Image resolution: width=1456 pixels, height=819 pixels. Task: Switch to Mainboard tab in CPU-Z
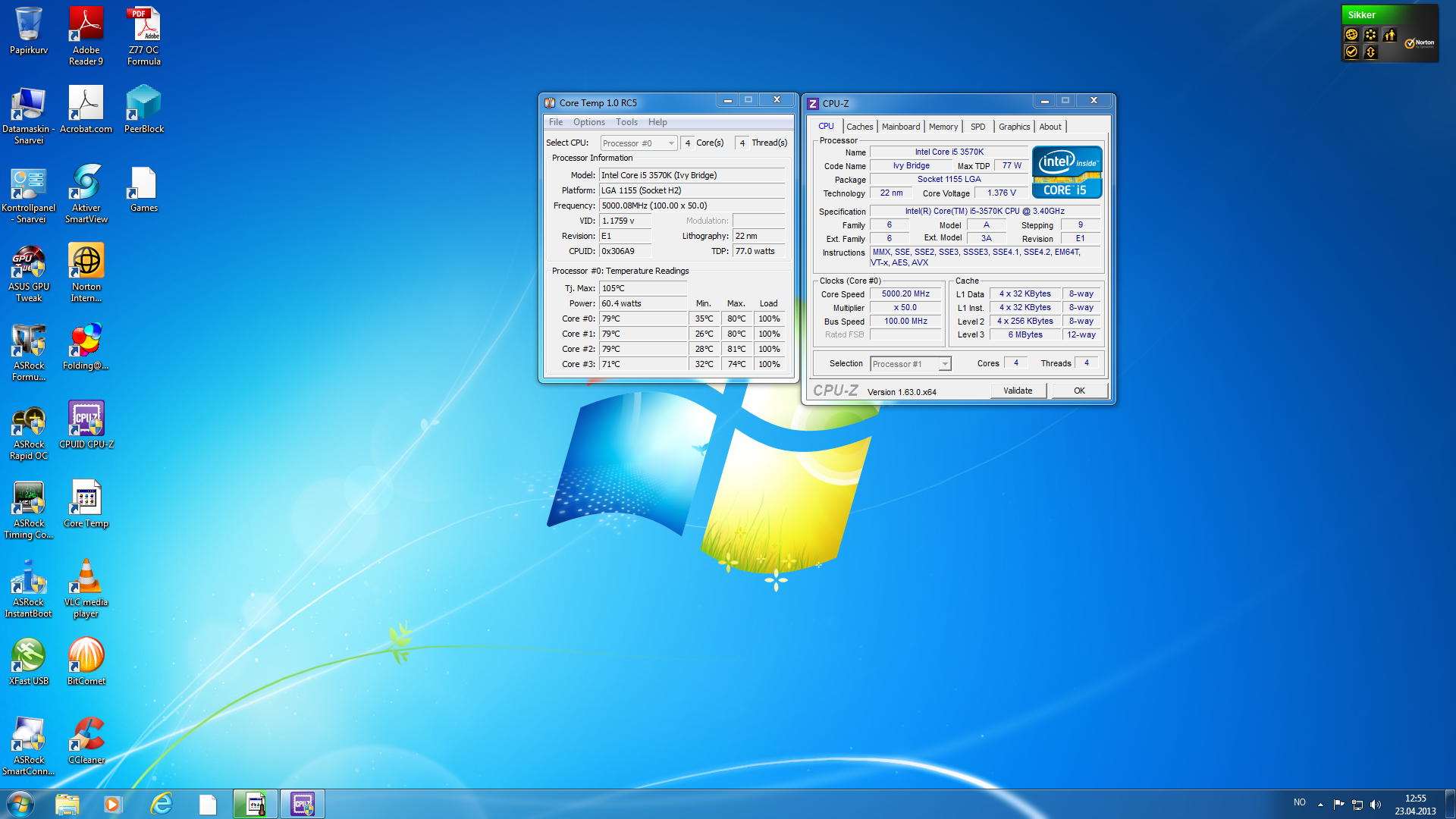[901, 127]
